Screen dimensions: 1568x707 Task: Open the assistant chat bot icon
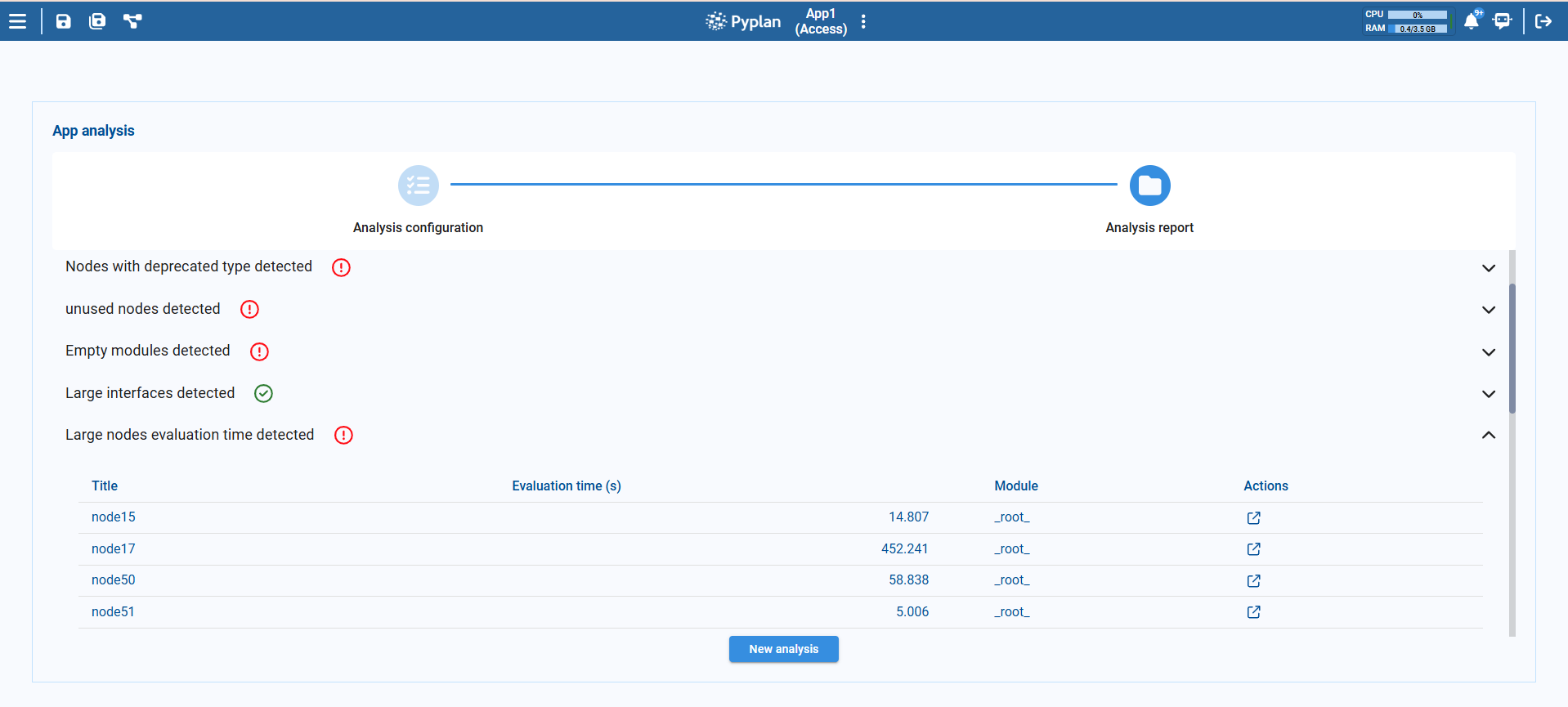tap(1502, 21)
